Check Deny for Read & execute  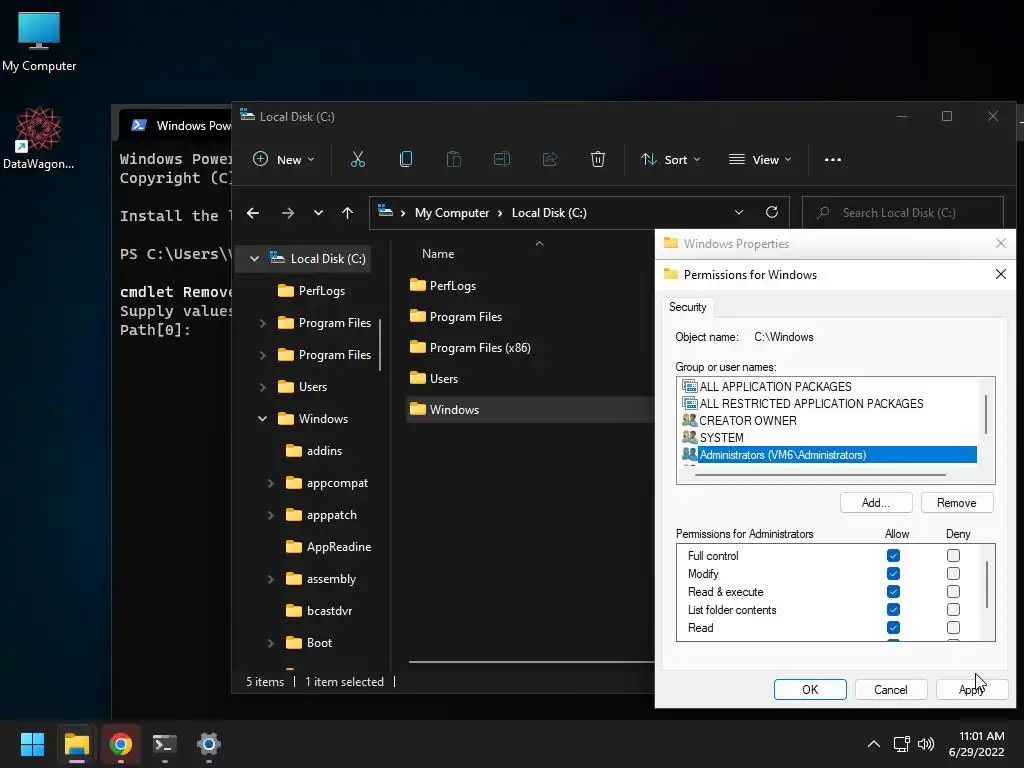point(953,592)
